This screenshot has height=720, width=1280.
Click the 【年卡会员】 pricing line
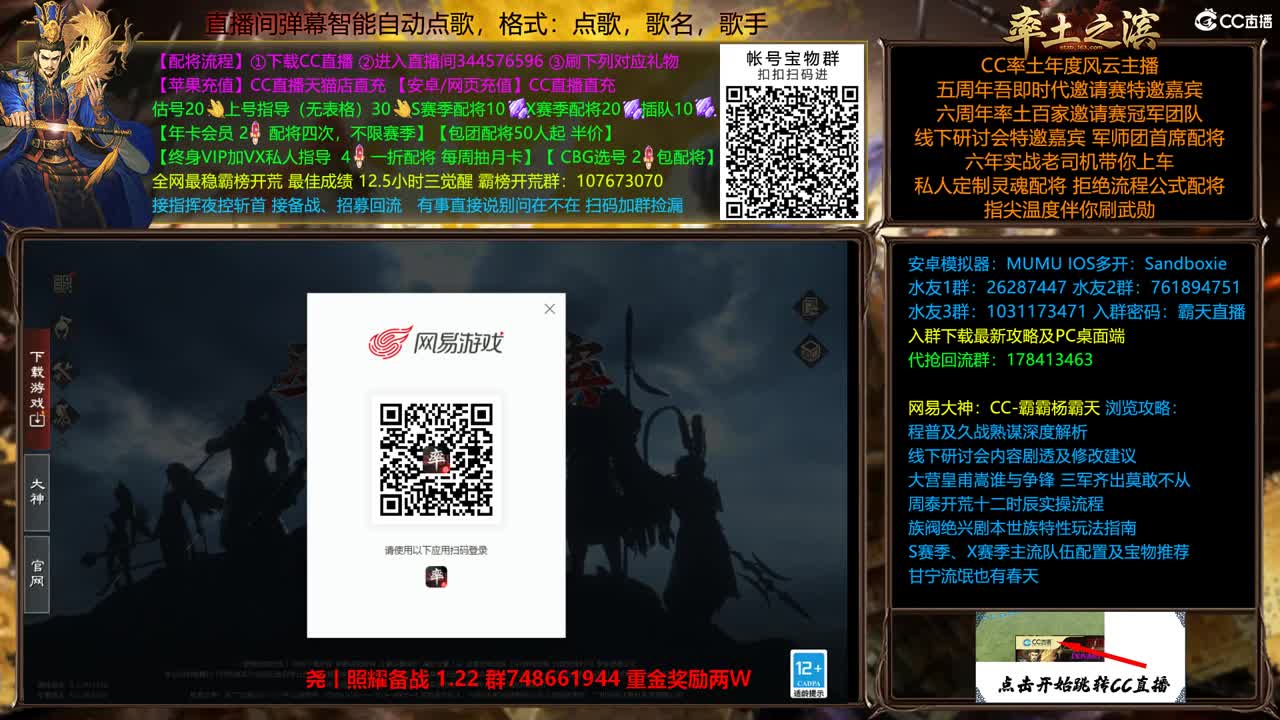tap(384, 133)
